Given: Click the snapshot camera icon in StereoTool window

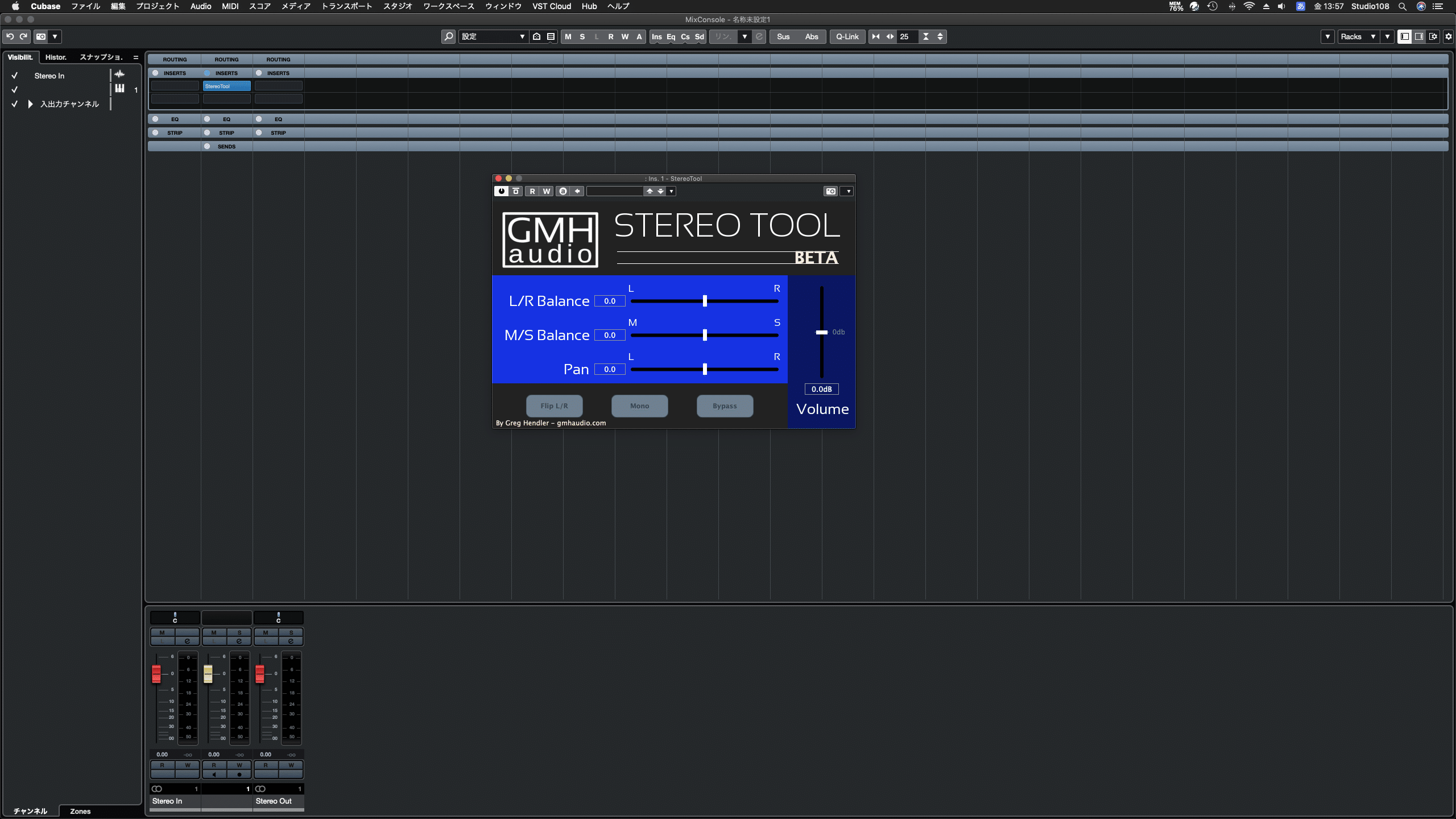Looking at the screenshot, I should click(x=830, y=191).
